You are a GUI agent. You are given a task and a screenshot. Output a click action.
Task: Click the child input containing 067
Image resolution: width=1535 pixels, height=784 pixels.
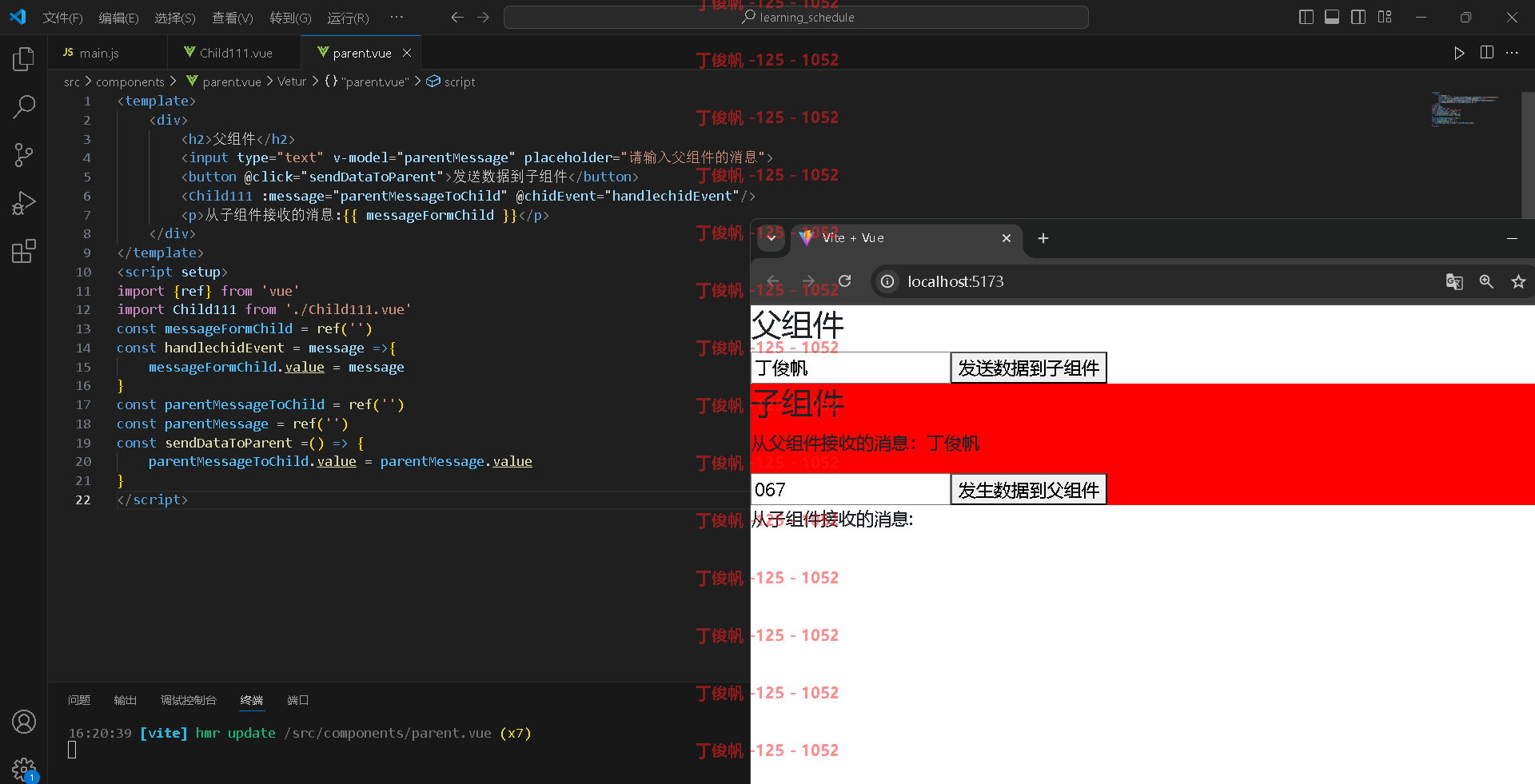pyautogui.click(x=850, y=489)
